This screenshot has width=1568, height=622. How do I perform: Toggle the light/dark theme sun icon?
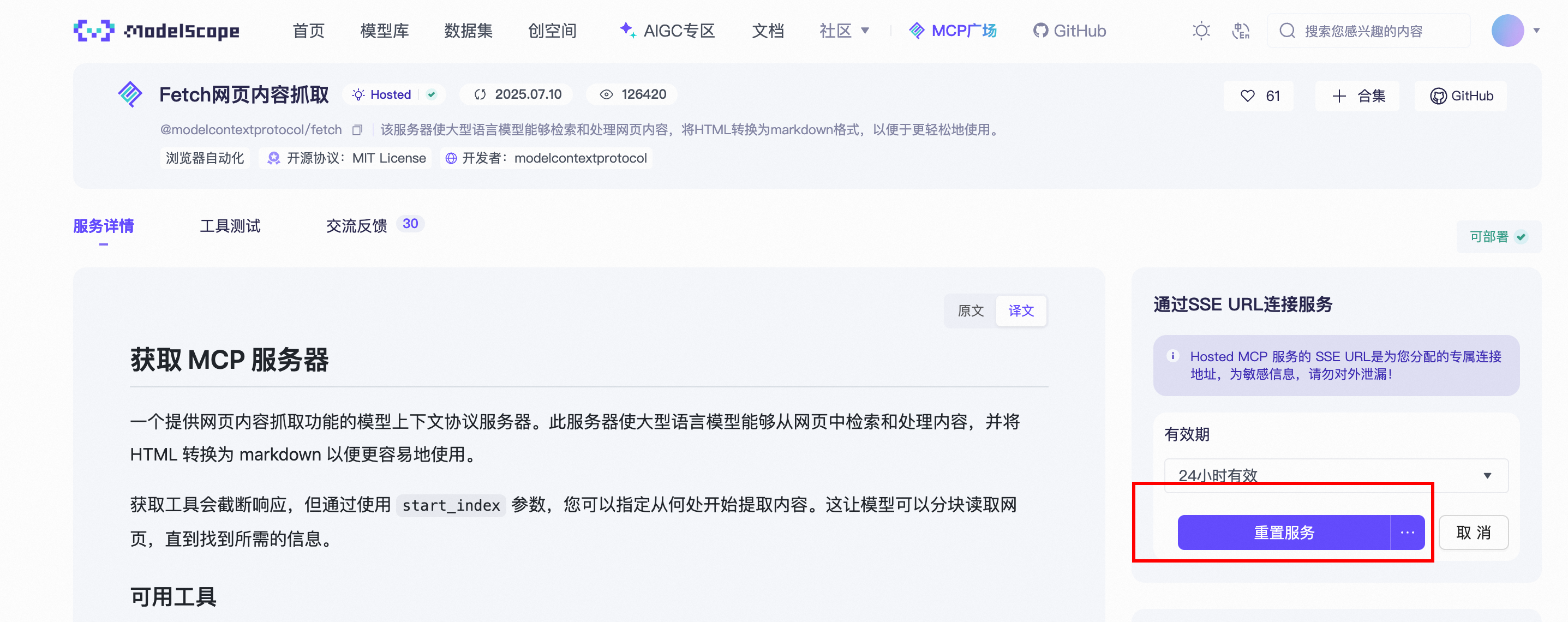1201,31
